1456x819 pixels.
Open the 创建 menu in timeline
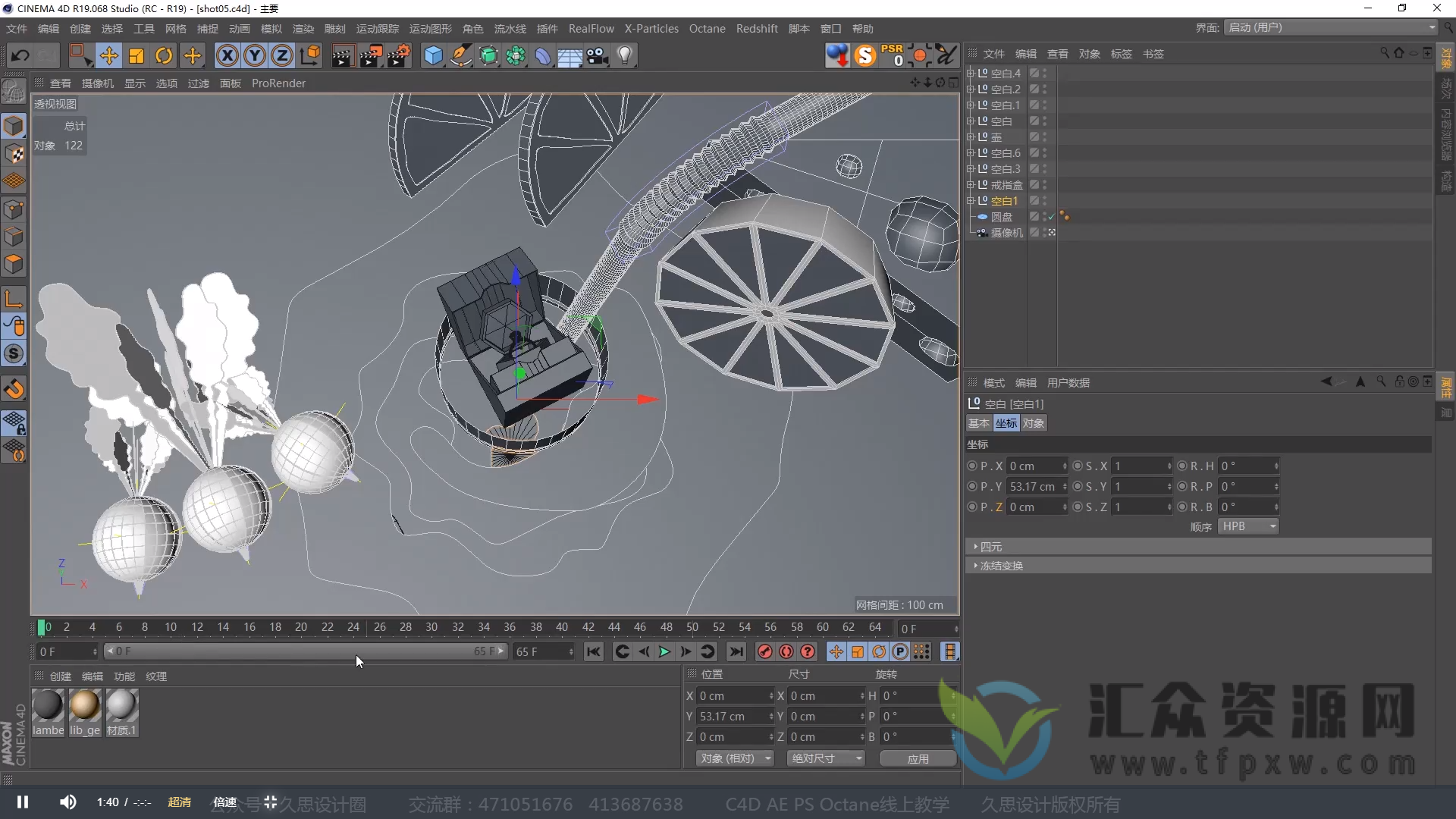[x=59, y=675]
